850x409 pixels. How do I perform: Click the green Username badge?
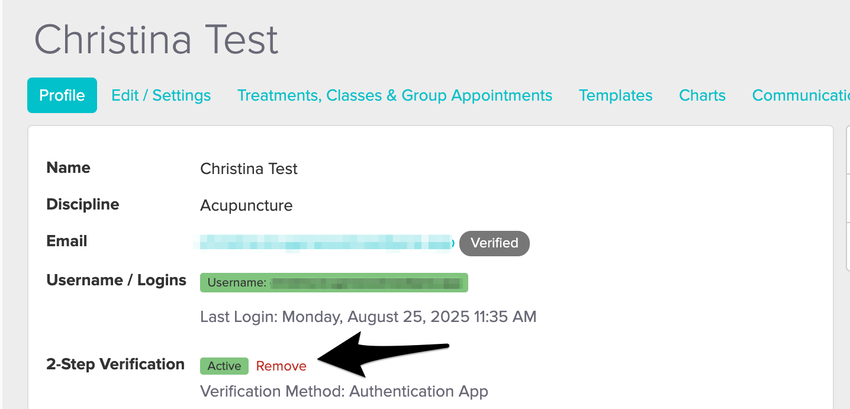334,283
